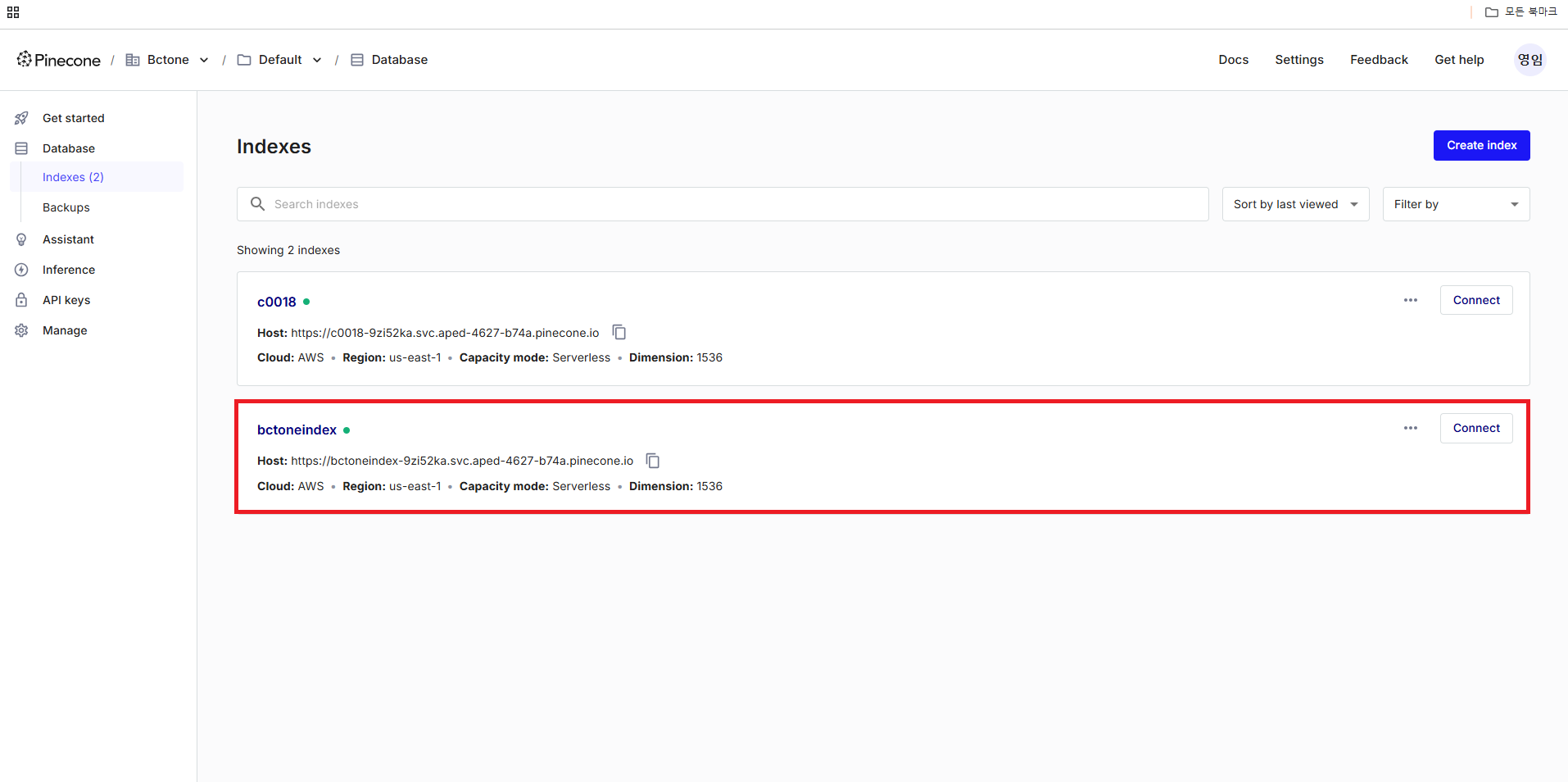The image size is (1568, 782).
Task: Go to API keys page
Action: [66, 300]
